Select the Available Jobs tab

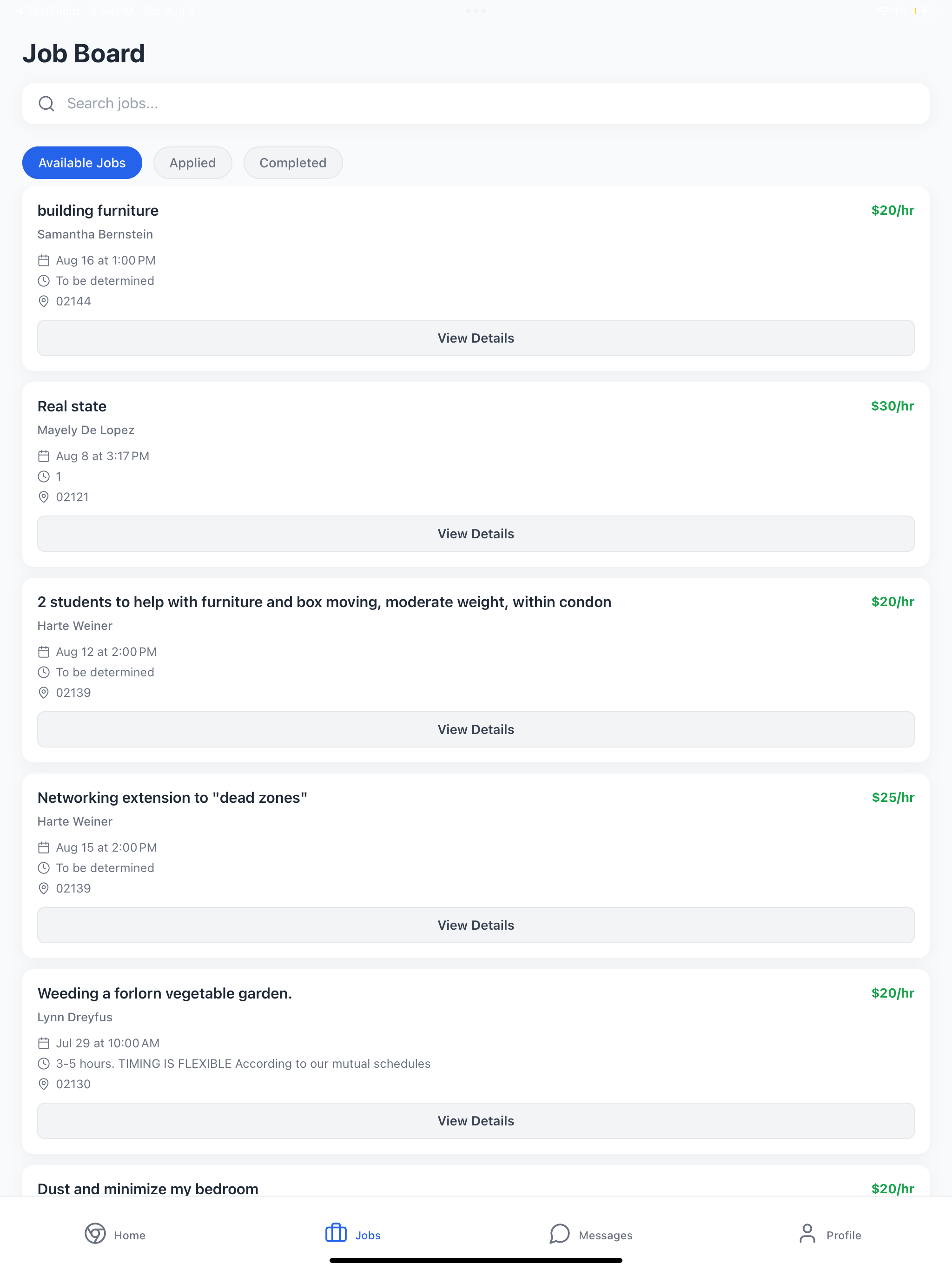(82, 163)
